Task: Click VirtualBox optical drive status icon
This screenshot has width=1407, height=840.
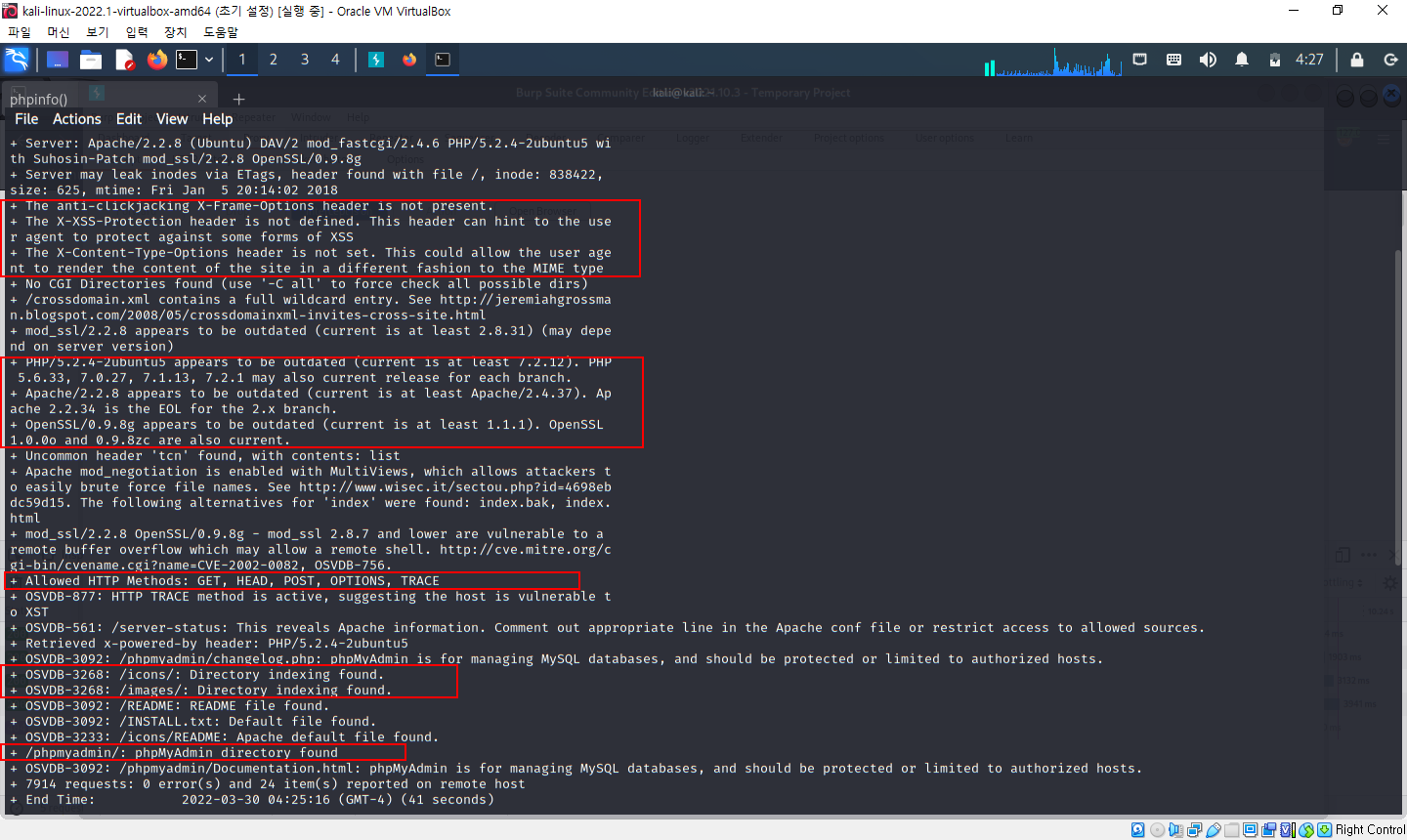Action: [1157, 829]
